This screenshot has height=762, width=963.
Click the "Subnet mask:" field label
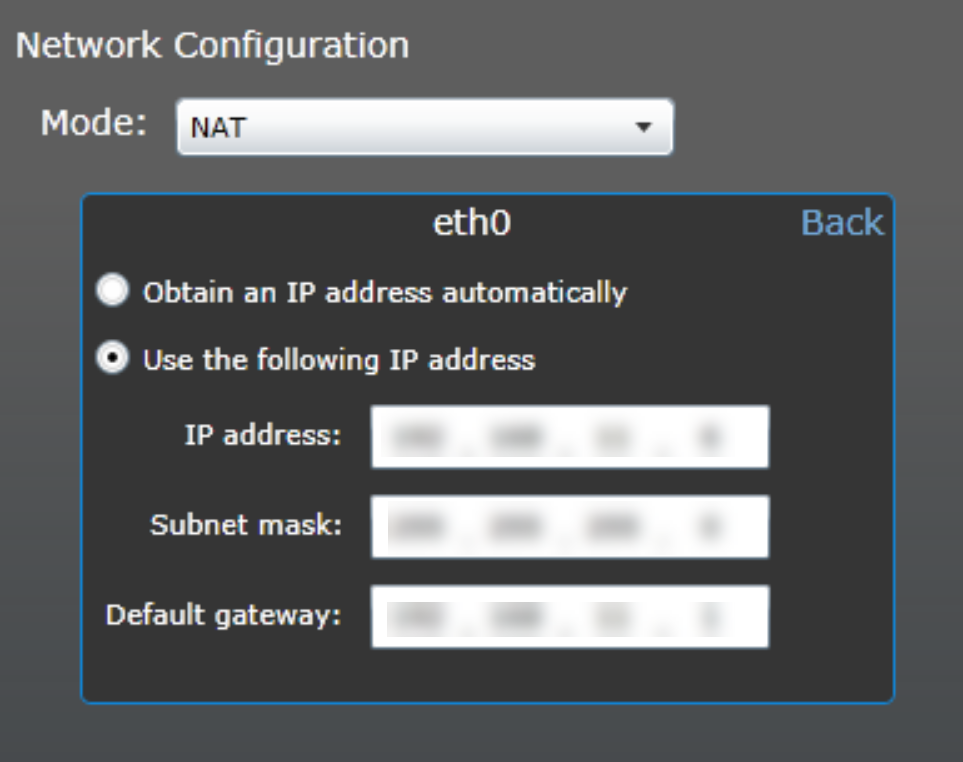click(x=246, y=525)
